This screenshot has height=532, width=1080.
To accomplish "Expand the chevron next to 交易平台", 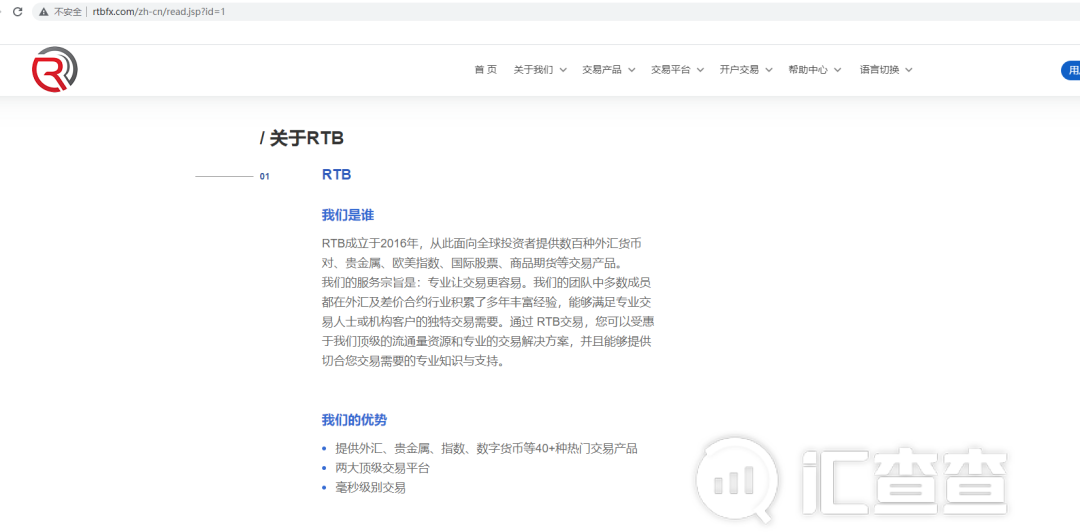I will click(x=700, y=70).
